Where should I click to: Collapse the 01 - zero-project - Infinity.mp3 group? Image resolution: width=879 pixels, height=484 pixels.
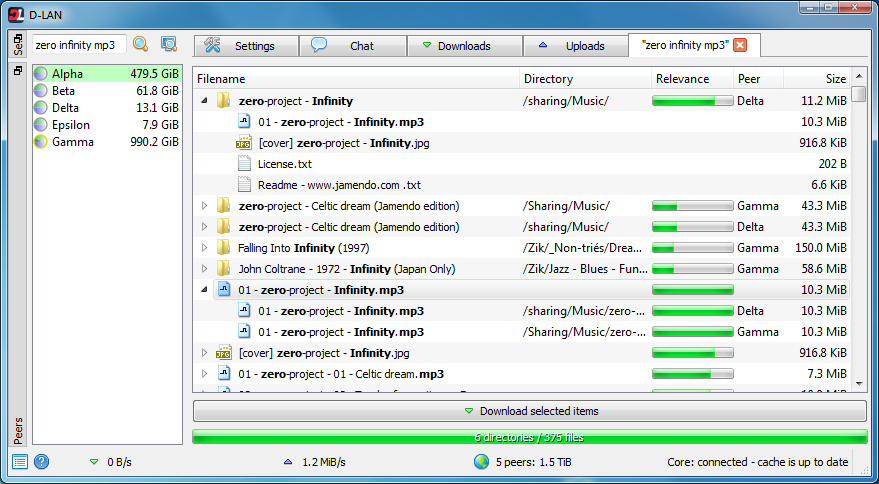click(x=205, y=289)
